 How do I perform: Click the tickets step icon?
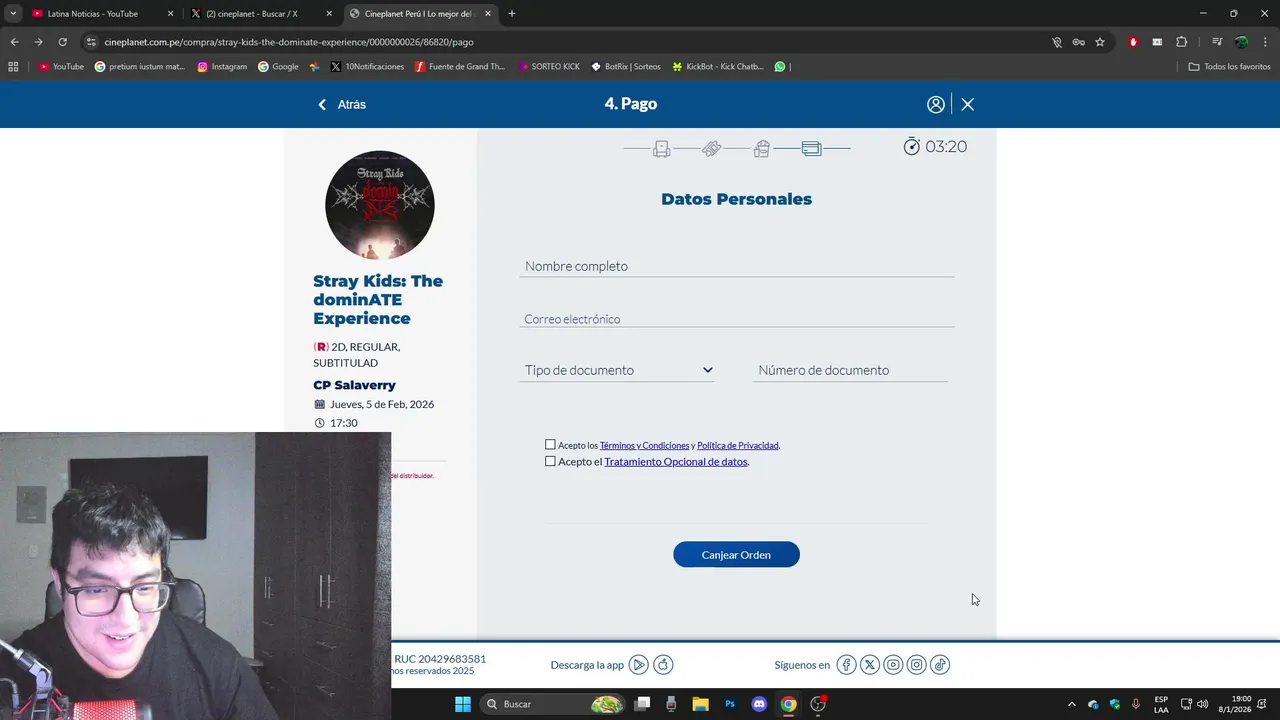(712, 148)
